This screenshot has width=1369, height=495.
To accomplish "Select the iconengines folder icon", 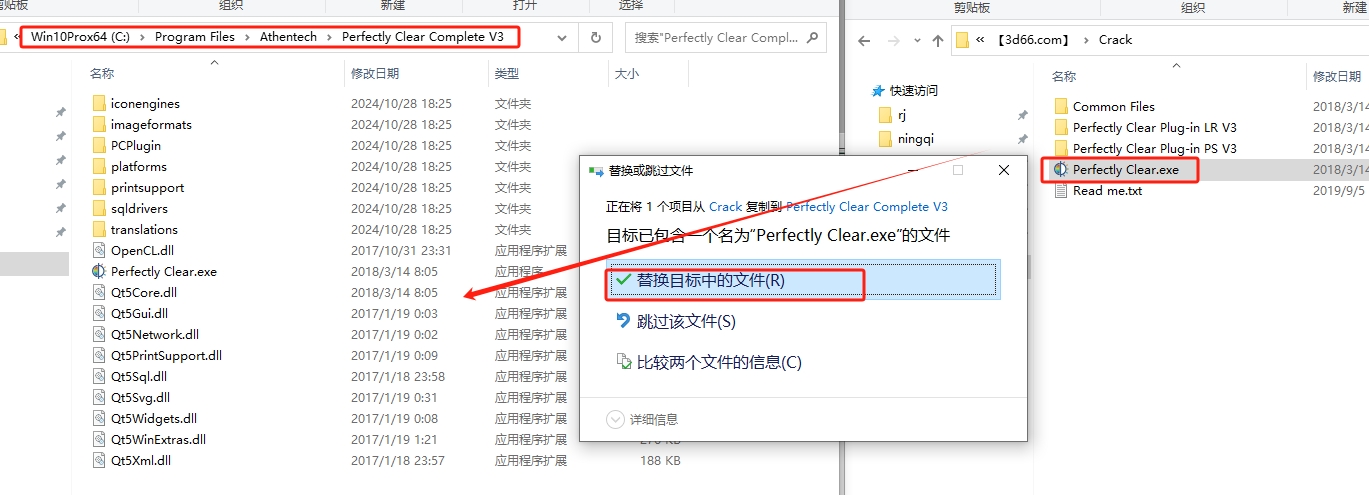I will coord(98,103).
